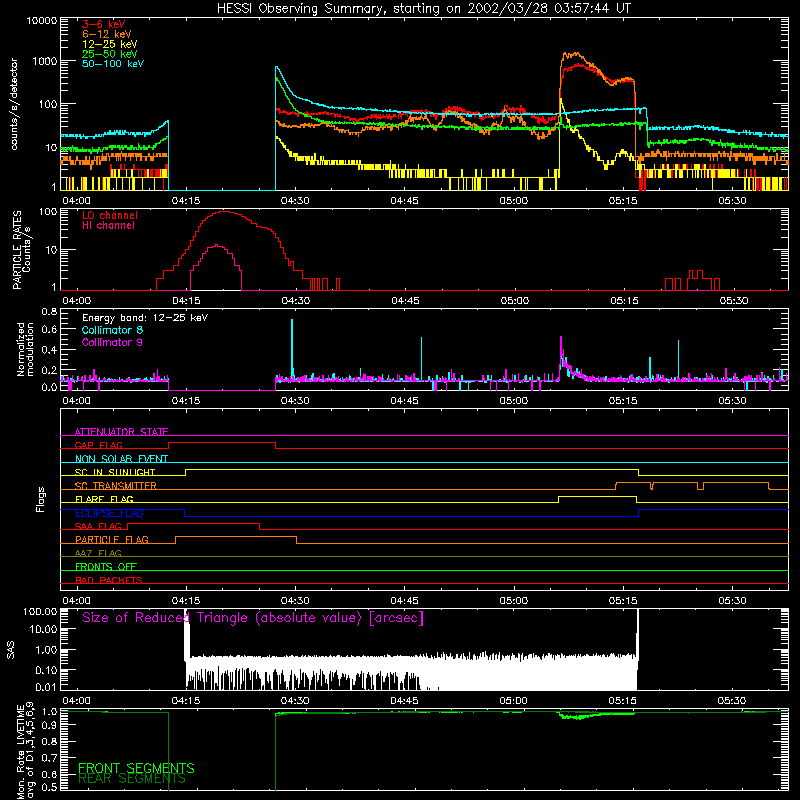Select the yellow 12-25 keV legend entry
Viewport: 800px width, 800px height.
(110, 44)
